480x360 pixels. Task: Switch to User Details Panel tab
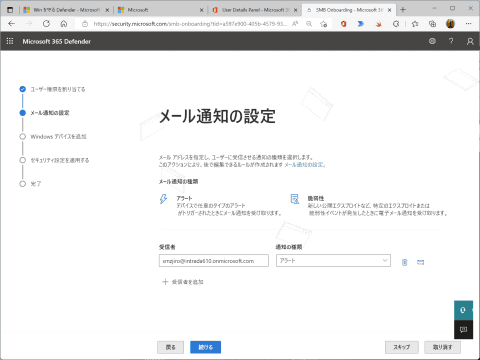click(x=255, y=10)
